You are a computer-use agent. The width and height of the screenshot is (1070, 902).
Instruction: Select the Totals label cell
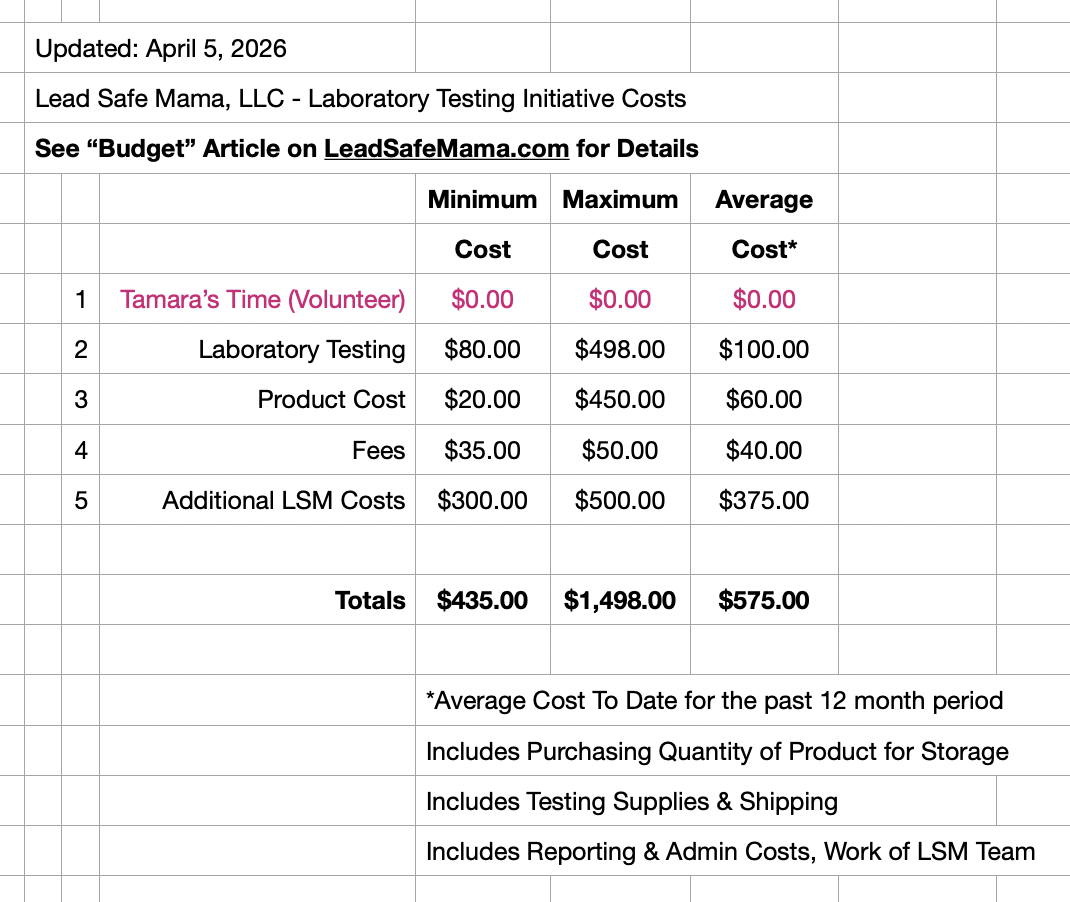point(370,600)
